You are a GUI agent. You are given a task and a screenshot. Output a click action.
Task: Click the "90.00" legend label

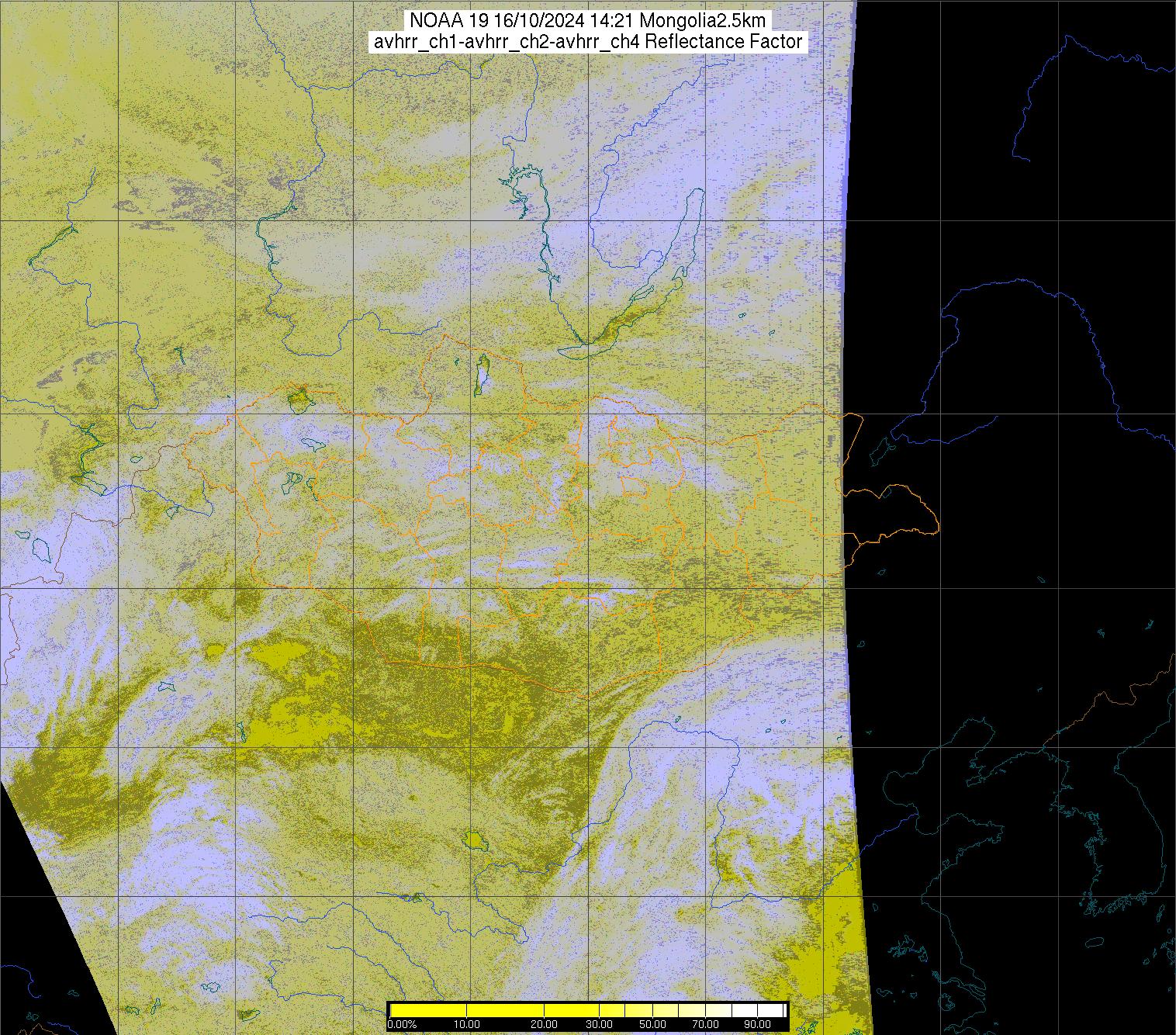pyautogui.click(x=756, y=1025)
